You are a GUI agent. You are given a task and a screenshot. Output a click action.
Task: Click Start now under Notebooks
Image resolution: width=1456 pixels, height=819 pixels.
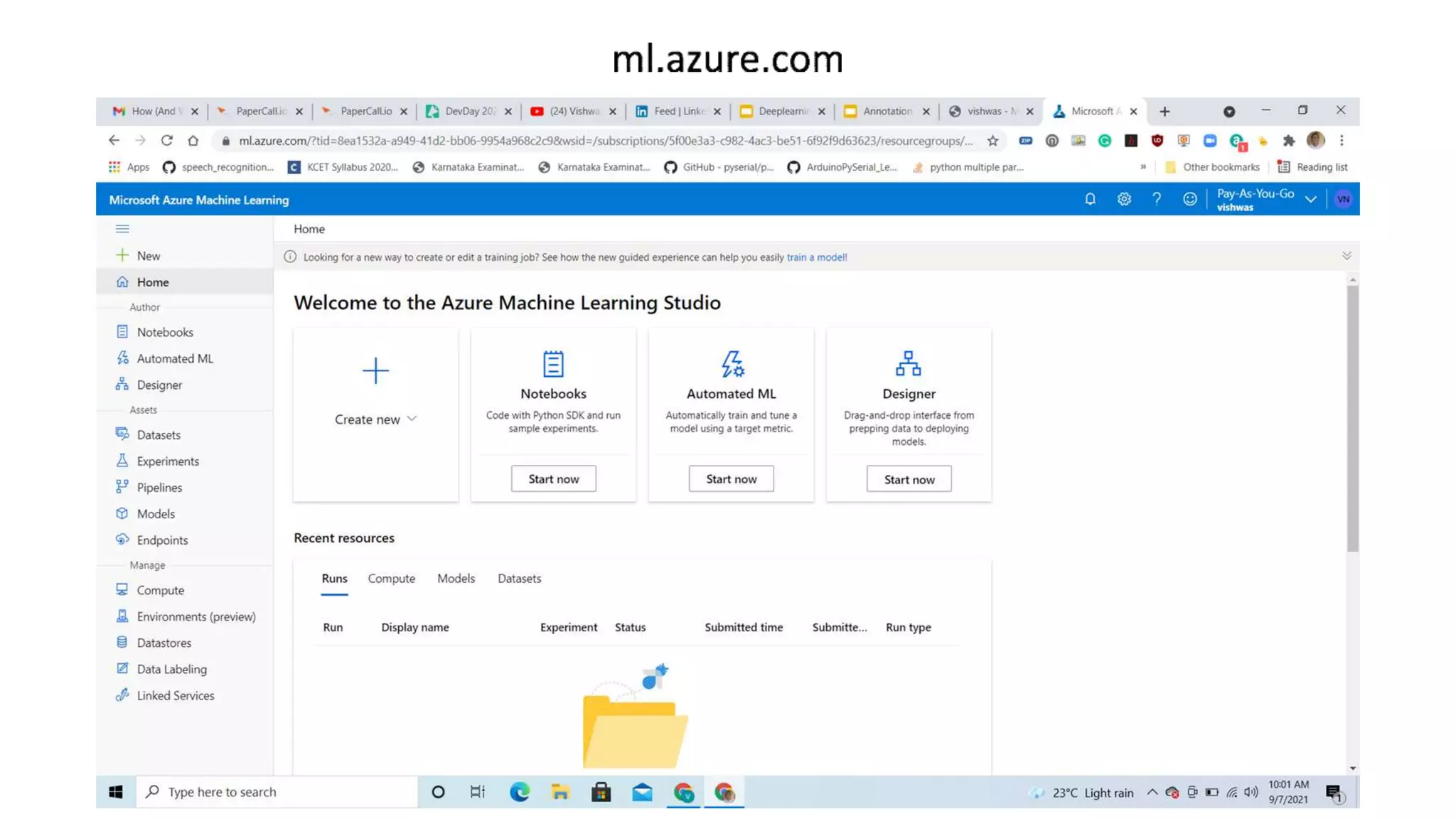click(553, 478)
